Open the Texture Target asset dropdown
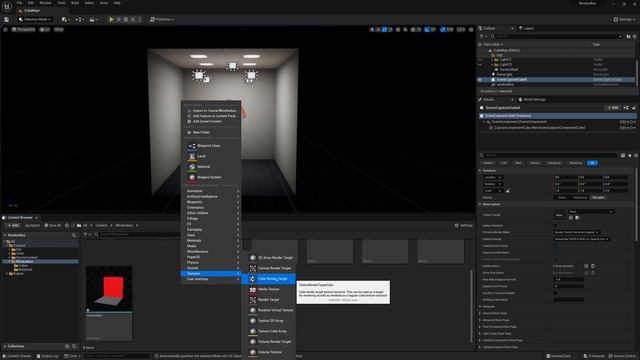This screenshot has height=360, width=640. click(x=590, y=211)
